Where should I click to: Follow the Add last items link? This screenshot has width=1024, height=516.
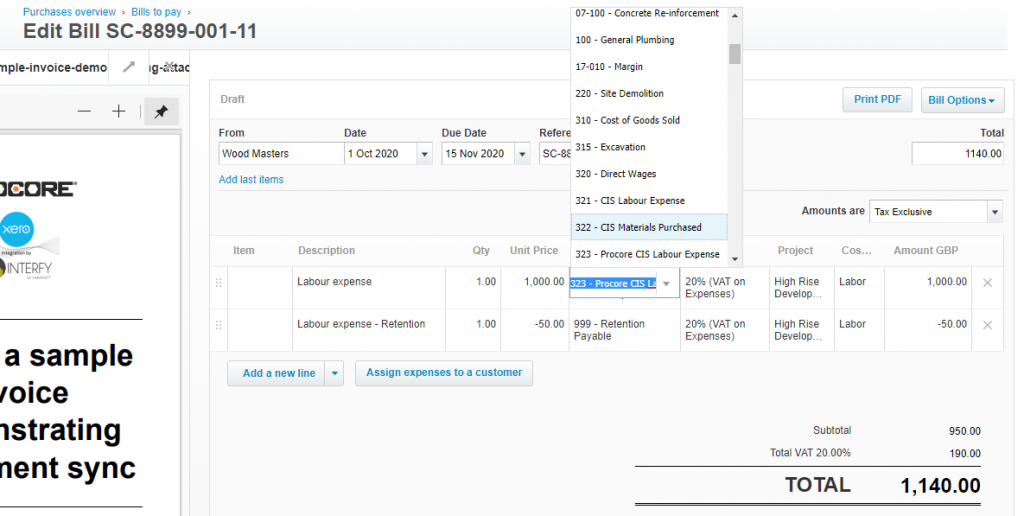251,180
